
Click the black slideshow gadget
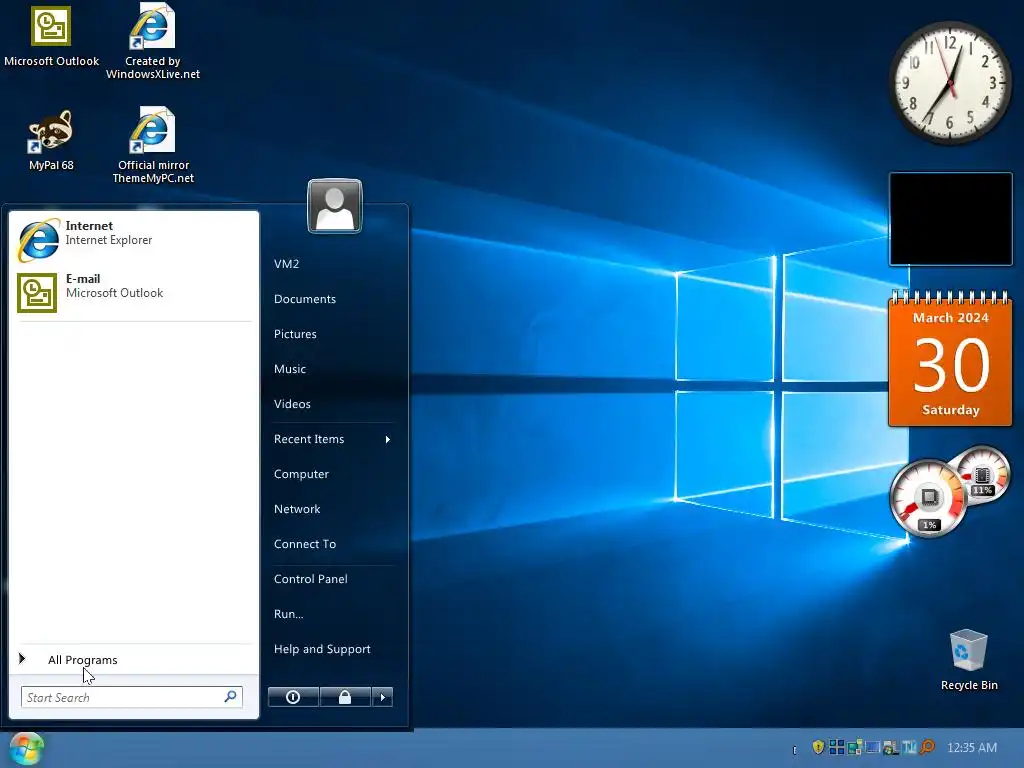tap(950, 219)
